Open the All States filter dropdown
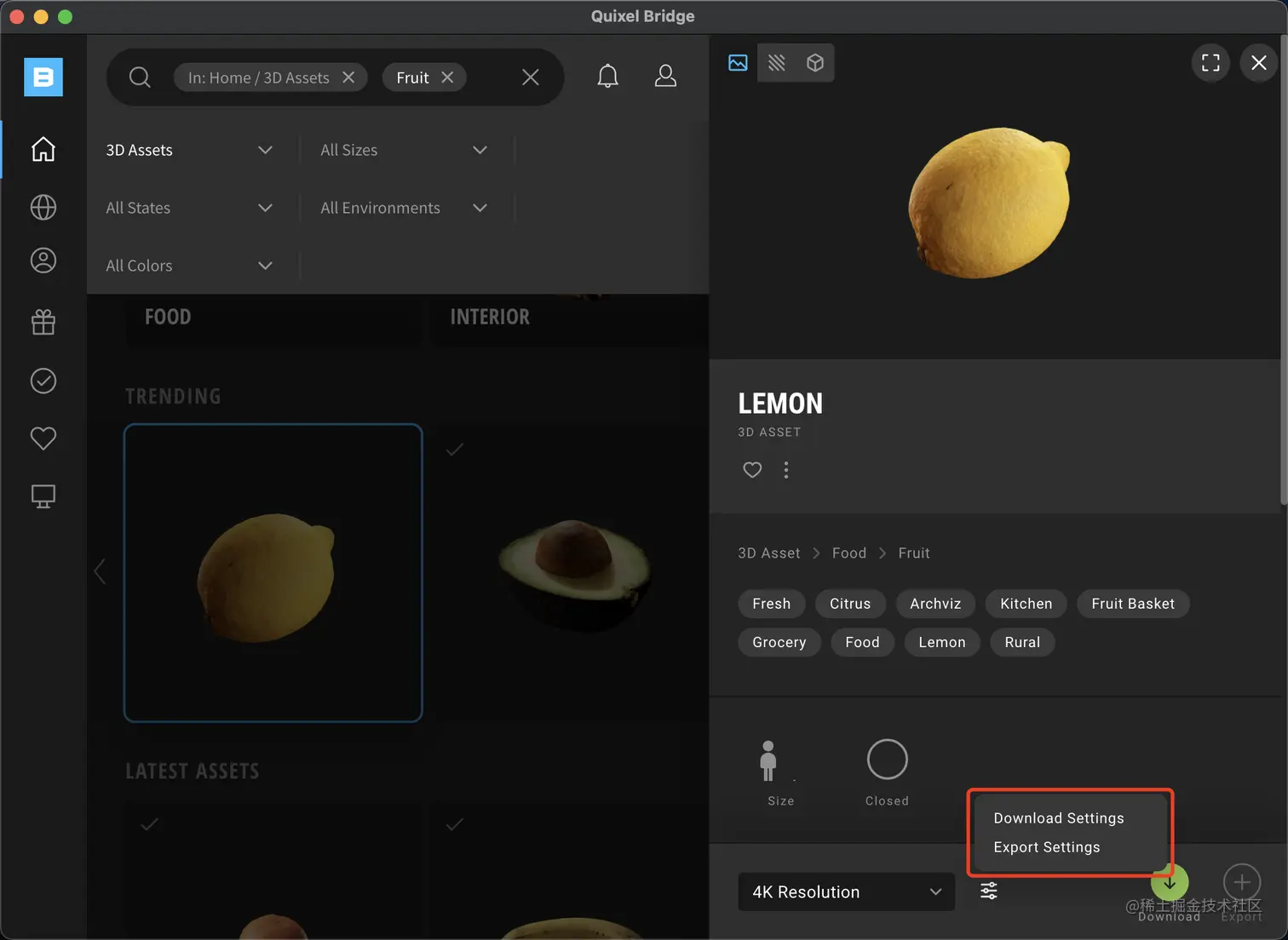 tap(189, 208)
